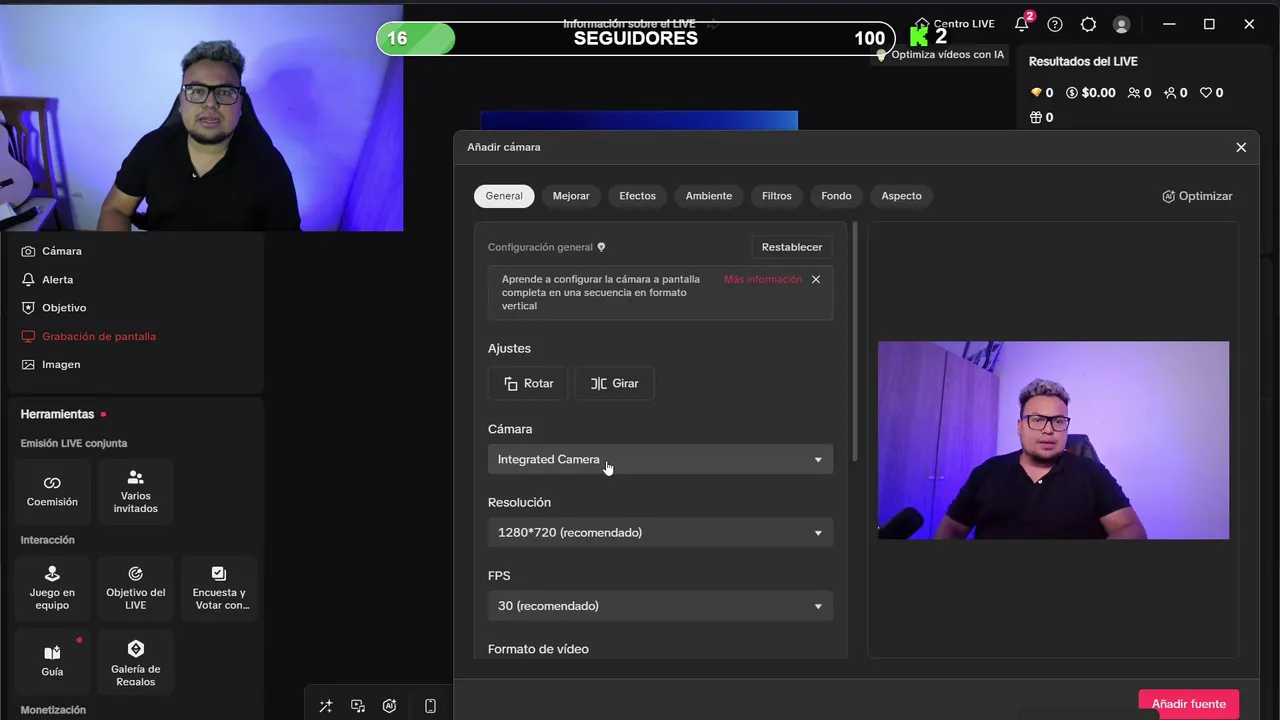This screenshot has width=1280, height=720.
Task: Click the AI icon in bottom toolbar
Action: [x=390, y=706]
